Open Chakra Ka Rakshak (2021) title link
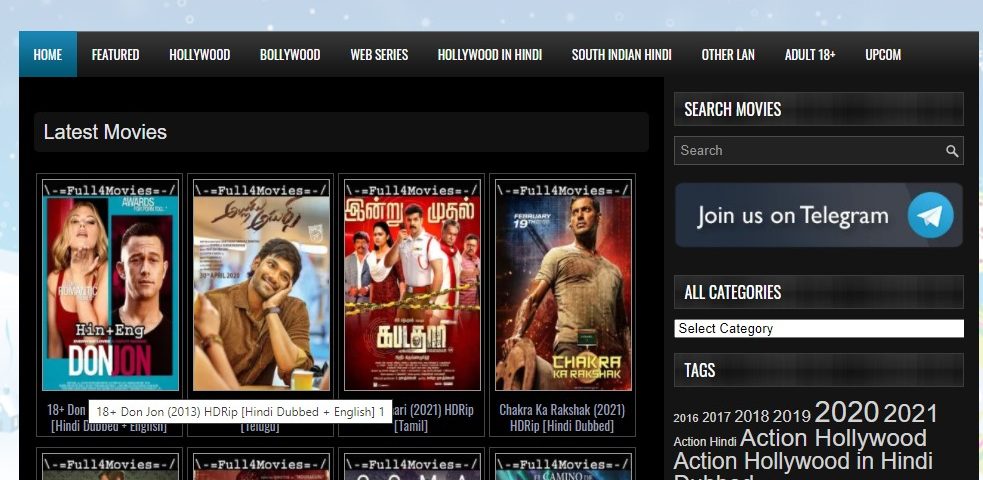This screenshot has width=983, height=480. (x=562, y=417)
